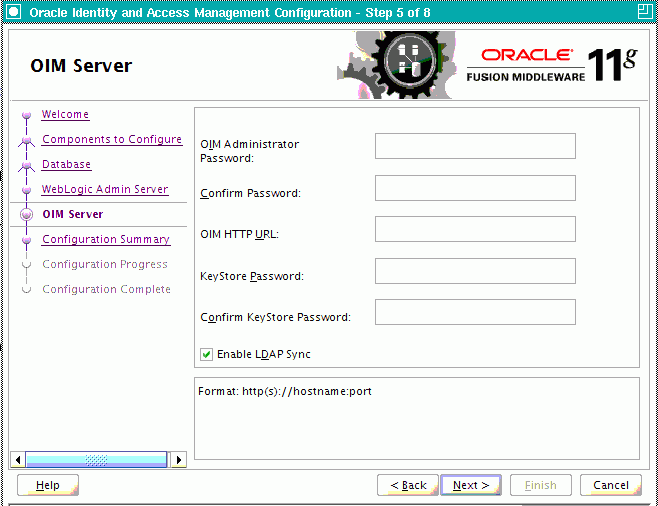This screenshot has width=658, height=506.
Task: Click the disabled Finish button
Action: point(540,485)
